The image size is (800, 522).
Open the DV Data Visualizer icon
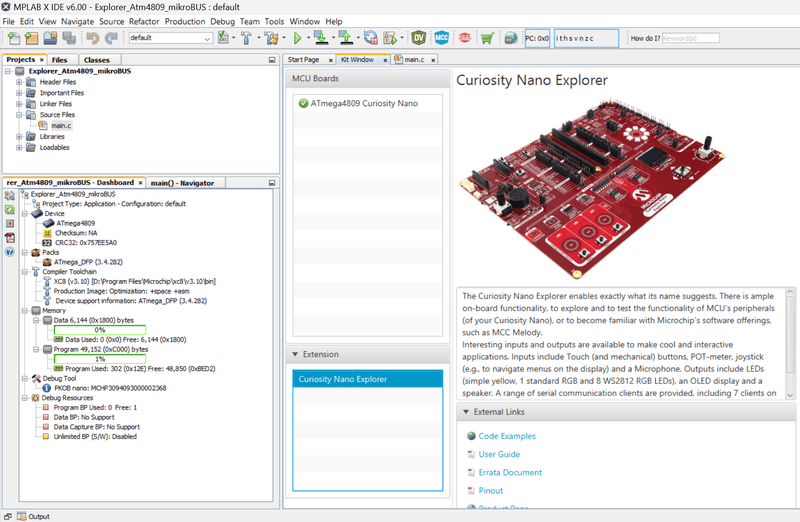coord(419,38)
